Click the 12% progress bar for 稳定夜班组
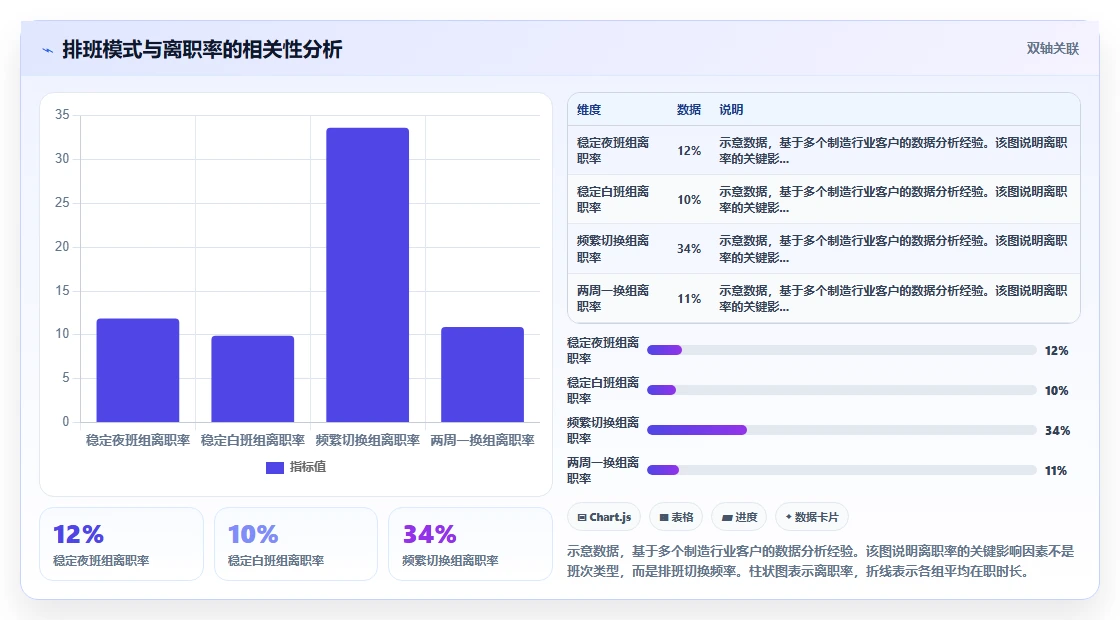The height and width of the screenshot is (620, 1120). pos(841,350)
